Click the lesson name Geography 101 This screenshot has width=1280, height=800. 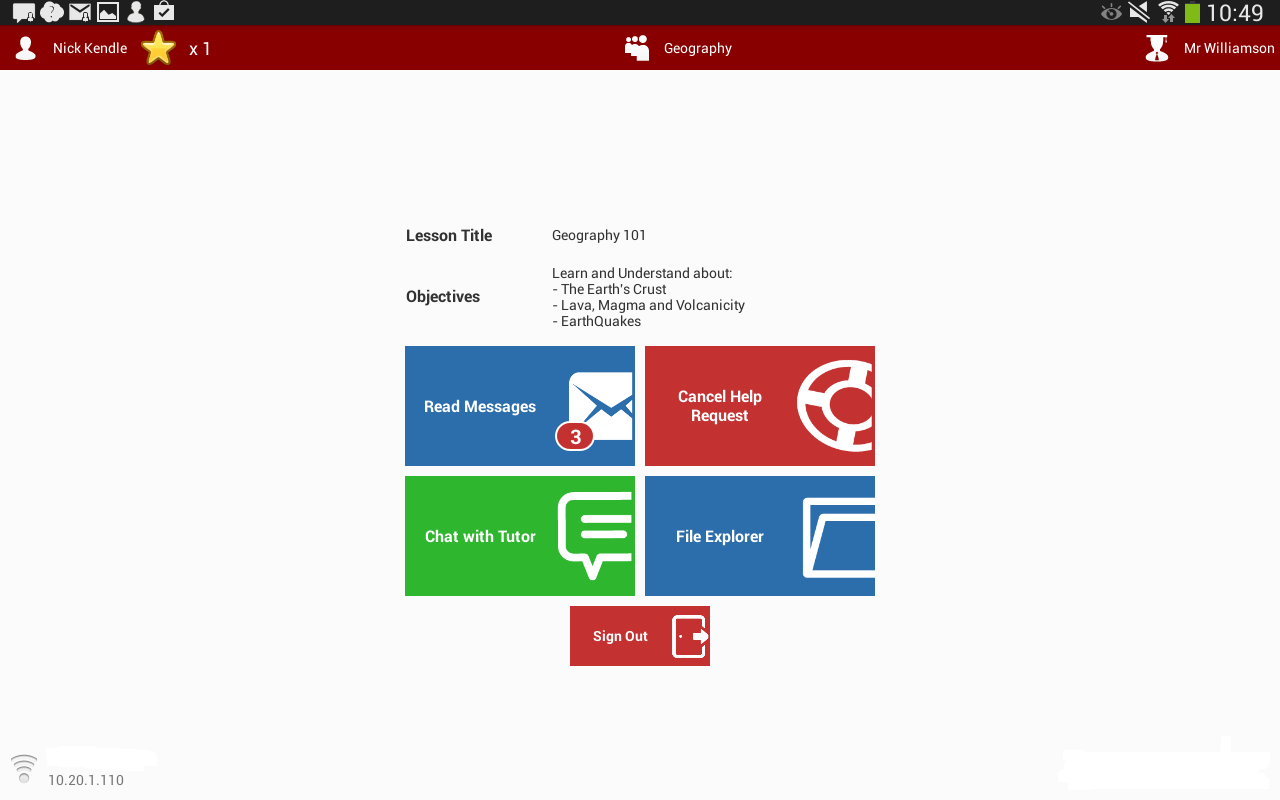click(599, 236)
